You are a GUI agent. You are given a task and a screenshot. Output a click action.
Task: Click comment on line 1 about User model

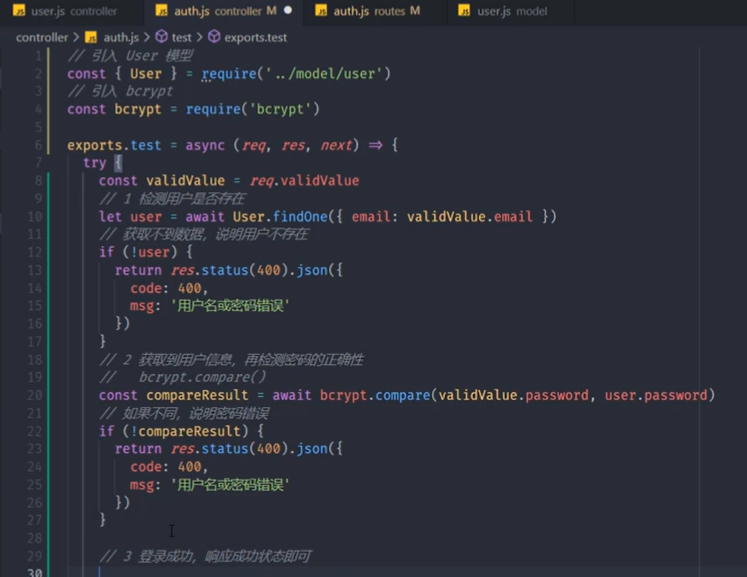pos(130,56)
